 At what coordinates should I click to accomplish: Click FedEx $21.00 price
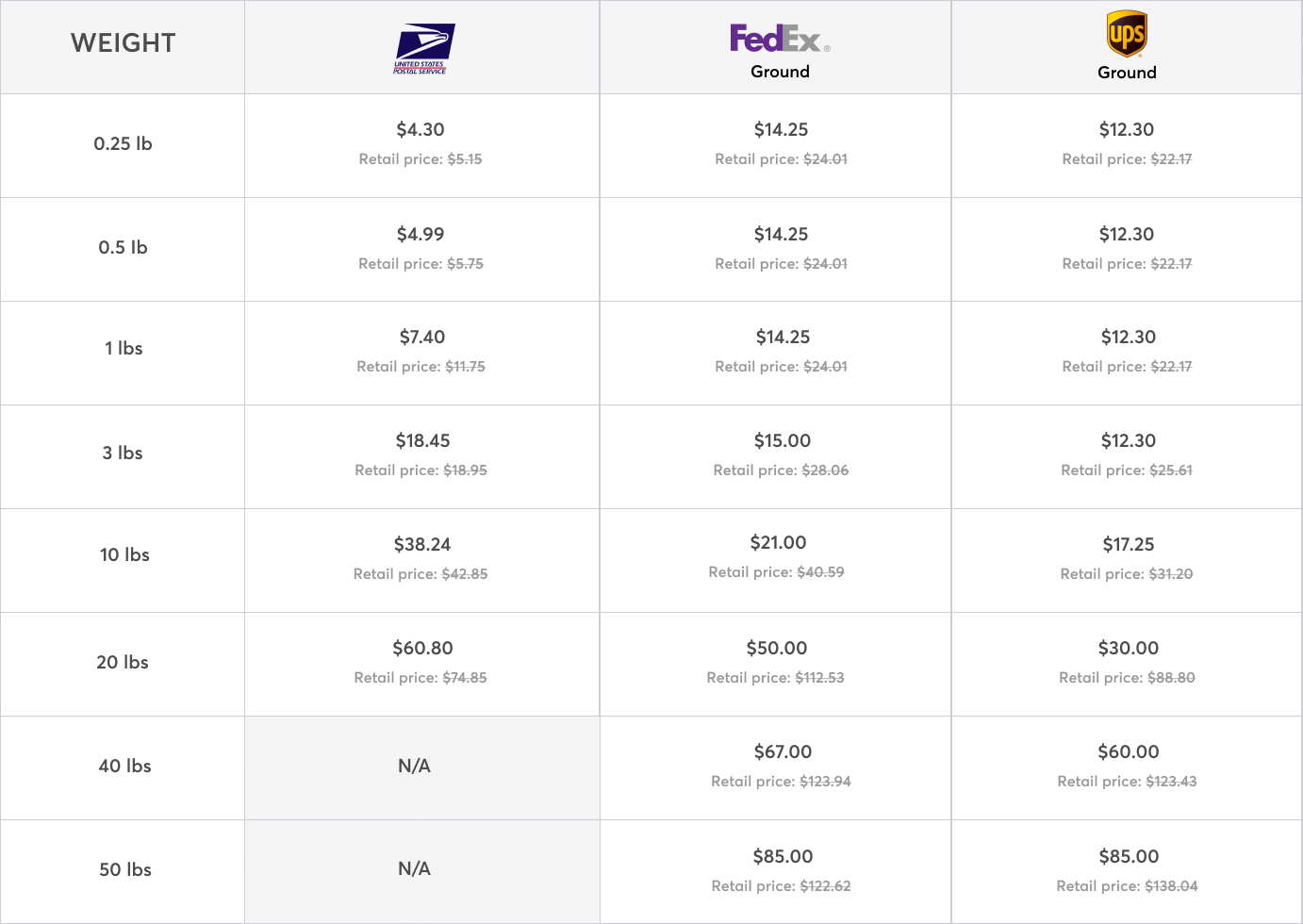click(x=778, y=542)
